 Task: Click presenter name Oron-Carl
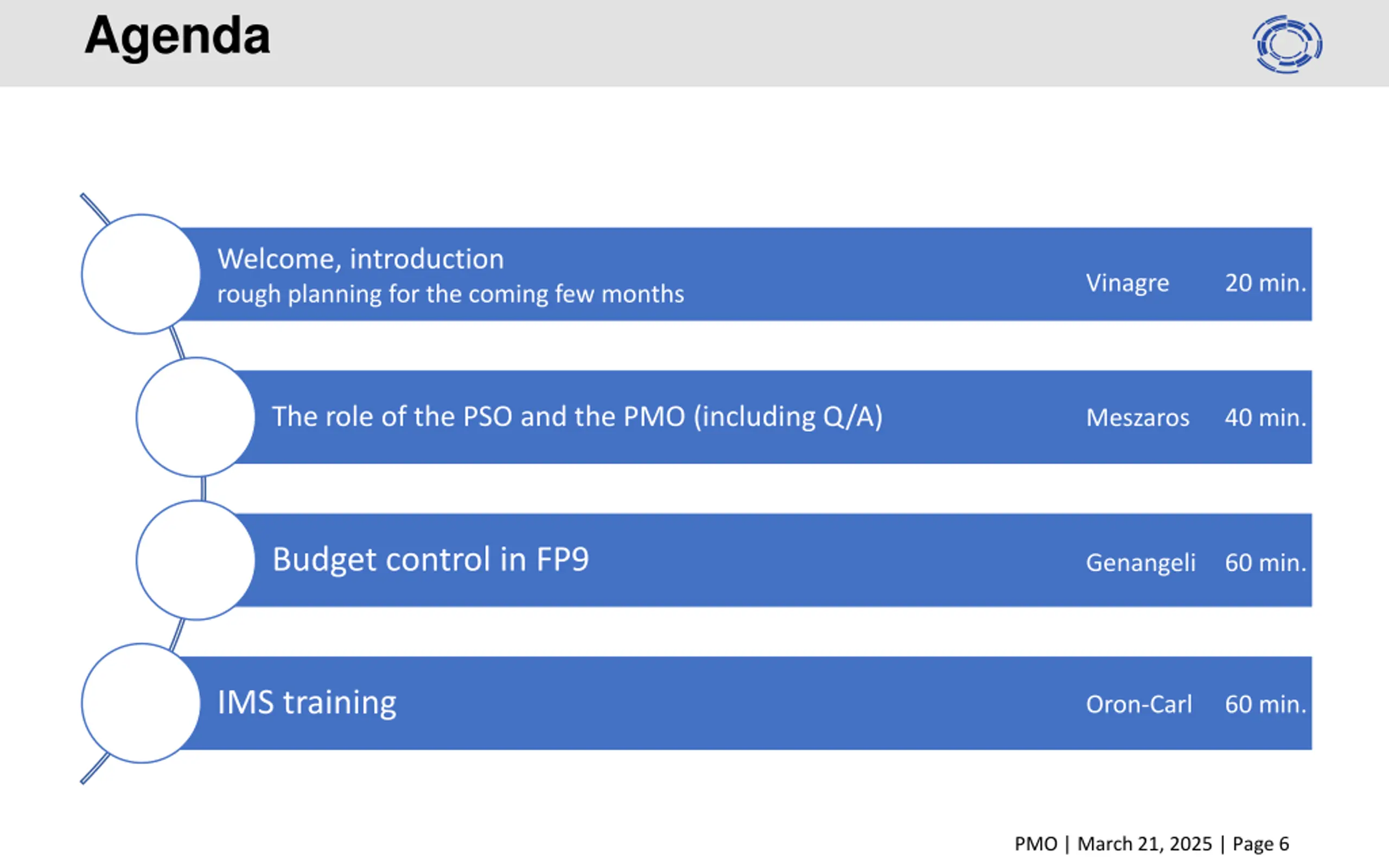1139,704
